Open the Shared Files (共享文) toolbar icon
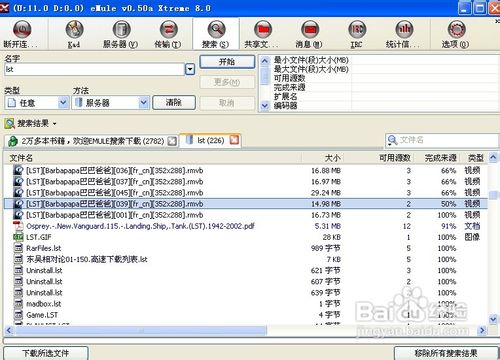Image resolution: width=500 pixels, height=360 pixels. [x=263, y=29]
